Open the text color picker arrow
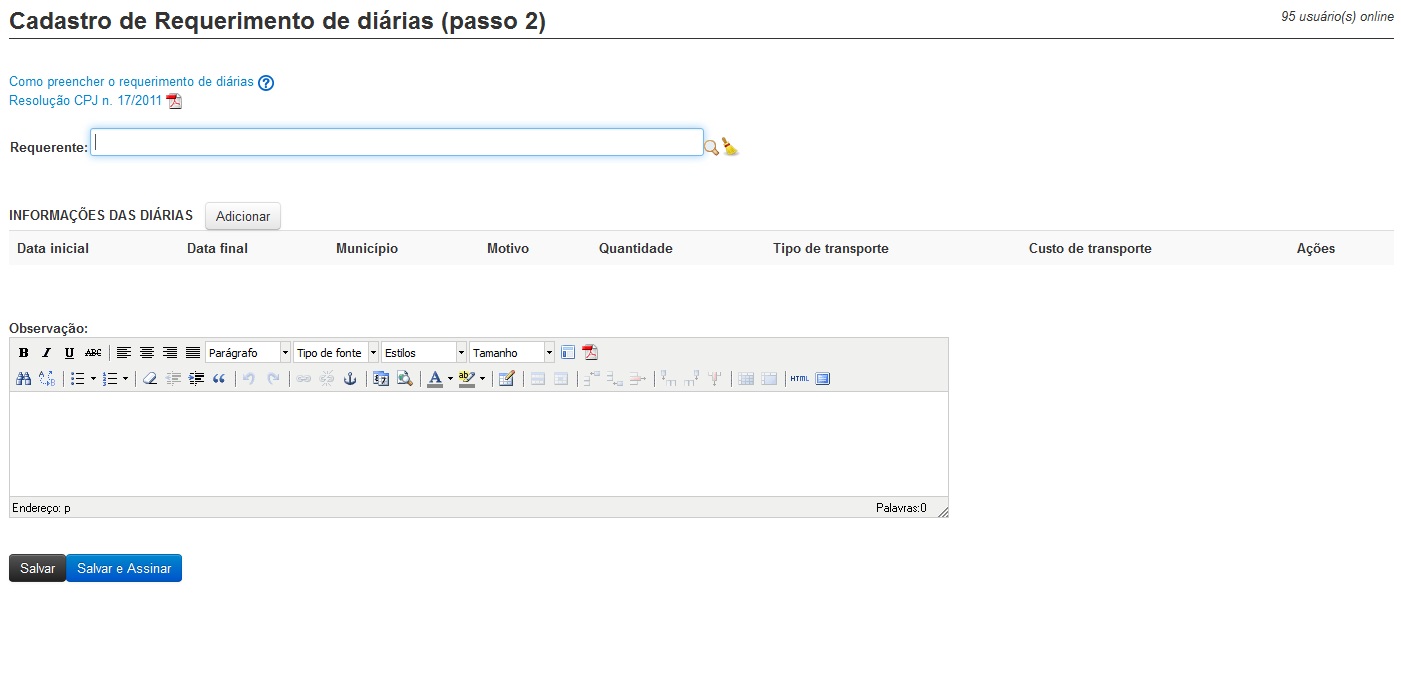1401x682 pixels. (450, 379)
